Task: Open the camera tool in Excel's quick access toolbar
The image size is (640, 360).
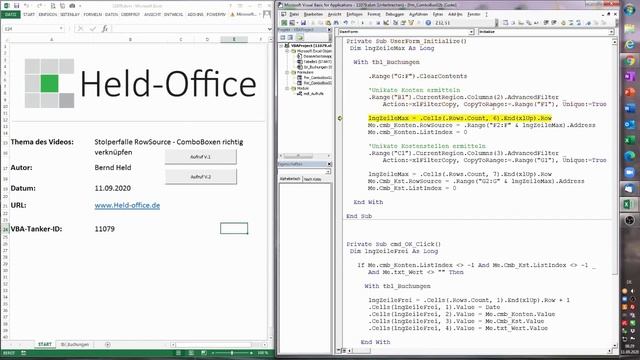Action: click(x=72, y=6)
